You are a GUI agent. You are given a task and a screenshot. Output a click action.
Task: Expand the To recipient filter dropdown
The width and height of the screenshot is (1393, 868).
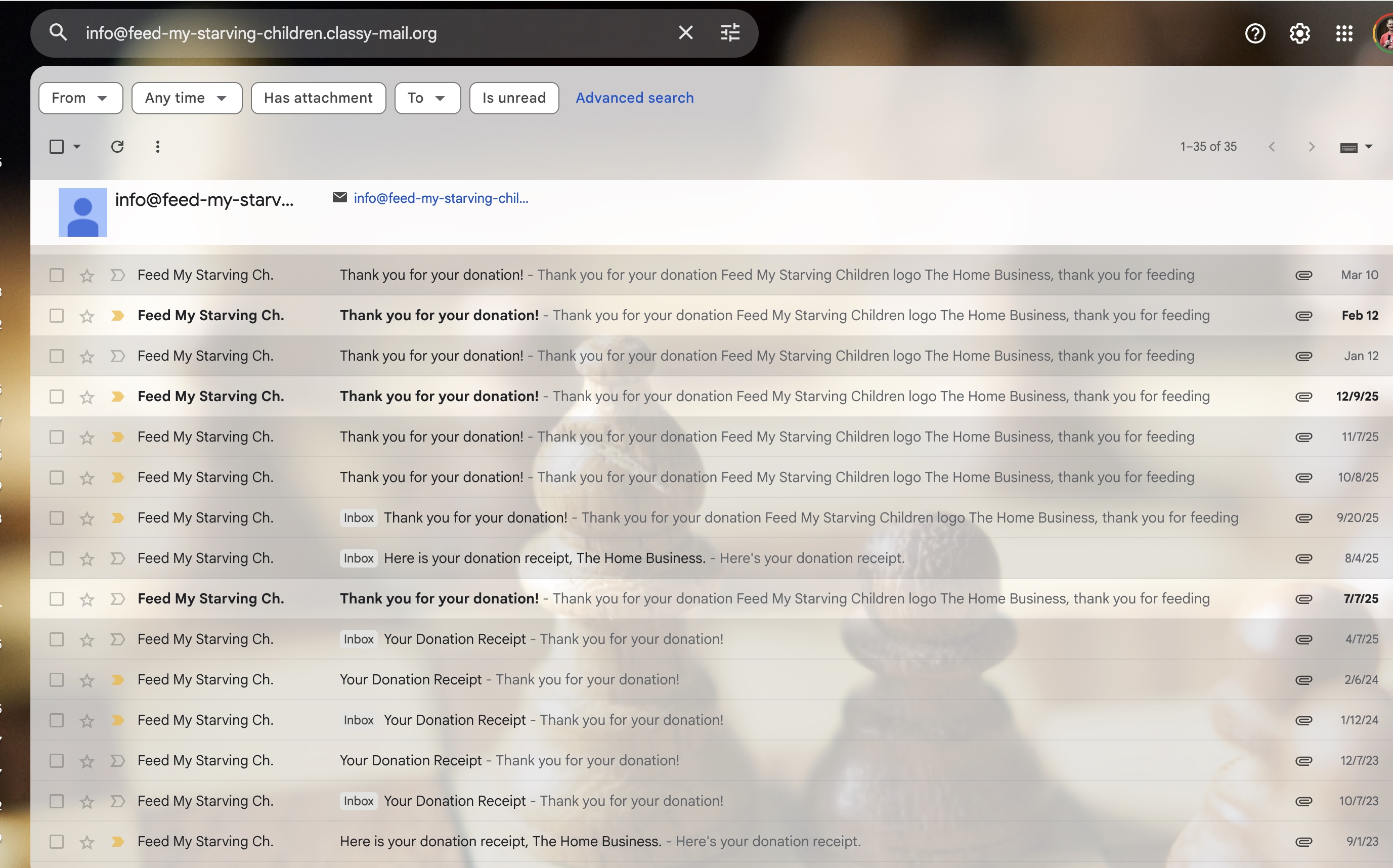click(427, 98)
